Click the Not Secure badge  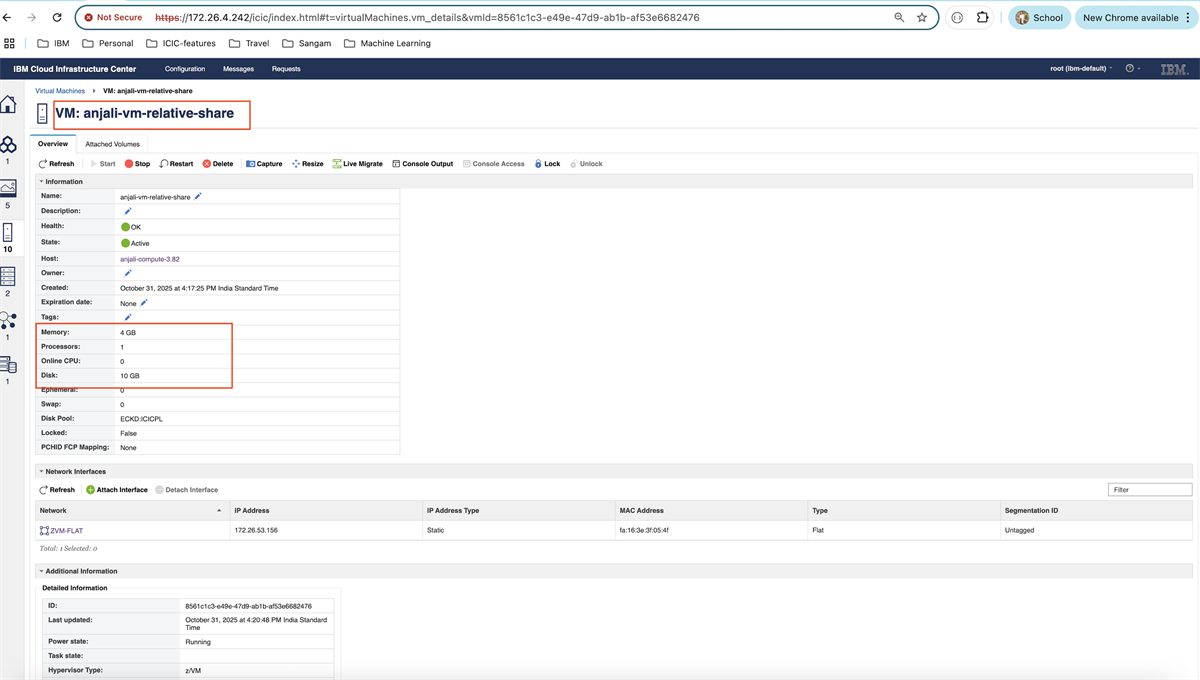click(113, 18)
